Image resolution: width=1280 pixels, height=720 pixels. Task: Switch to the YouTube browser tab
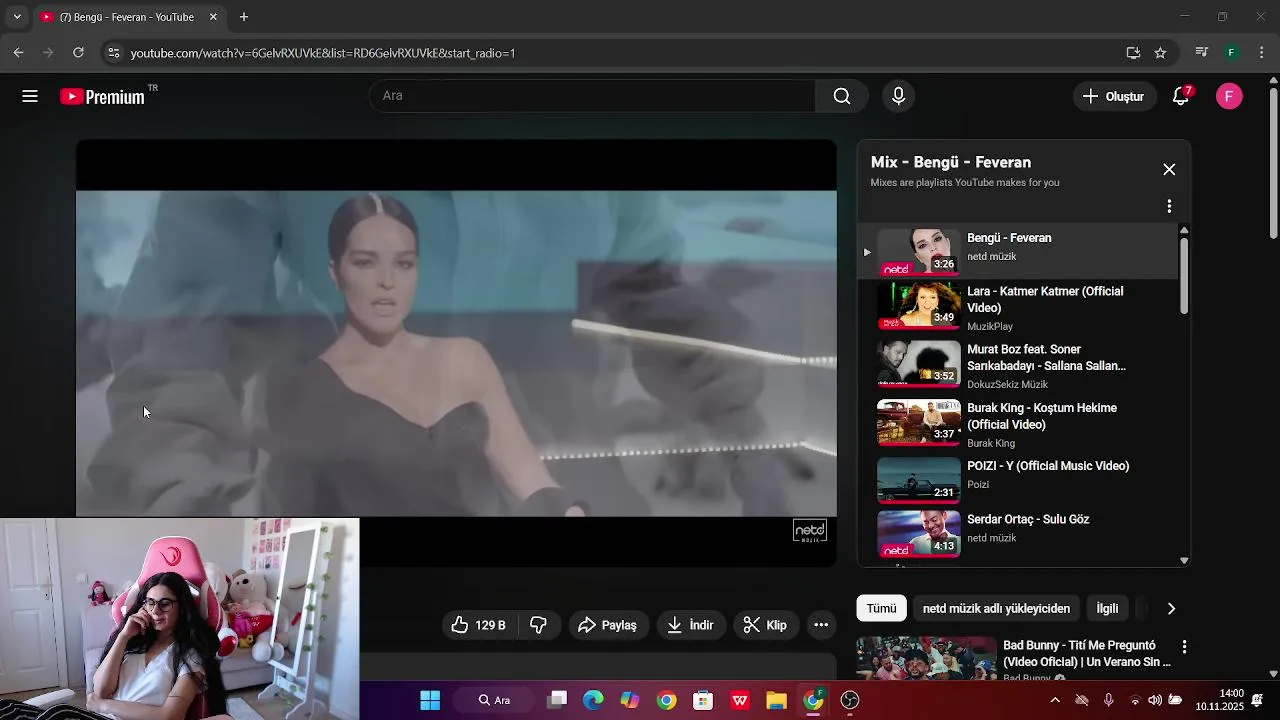point(130,17)
